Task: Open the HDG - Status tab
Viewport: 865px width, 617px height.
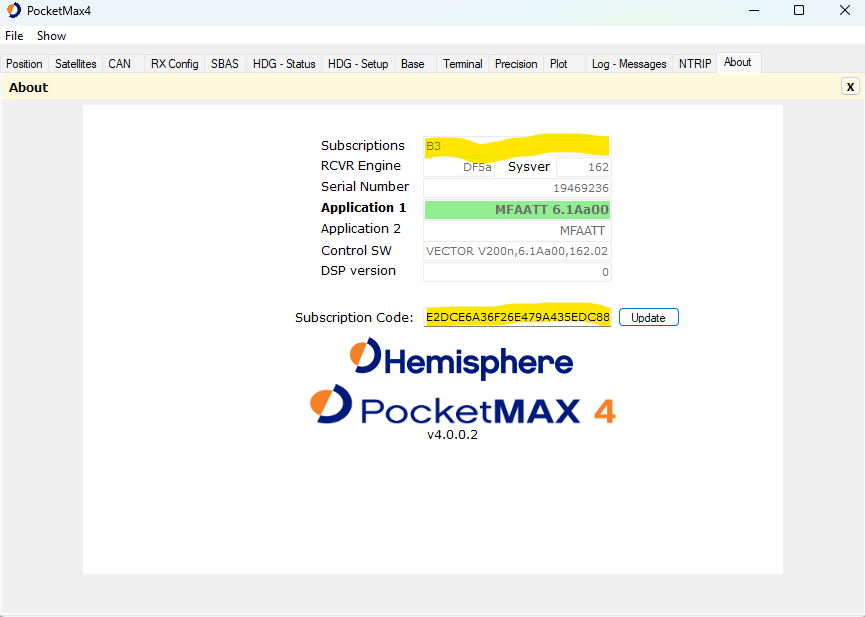Action: point(284,64)
